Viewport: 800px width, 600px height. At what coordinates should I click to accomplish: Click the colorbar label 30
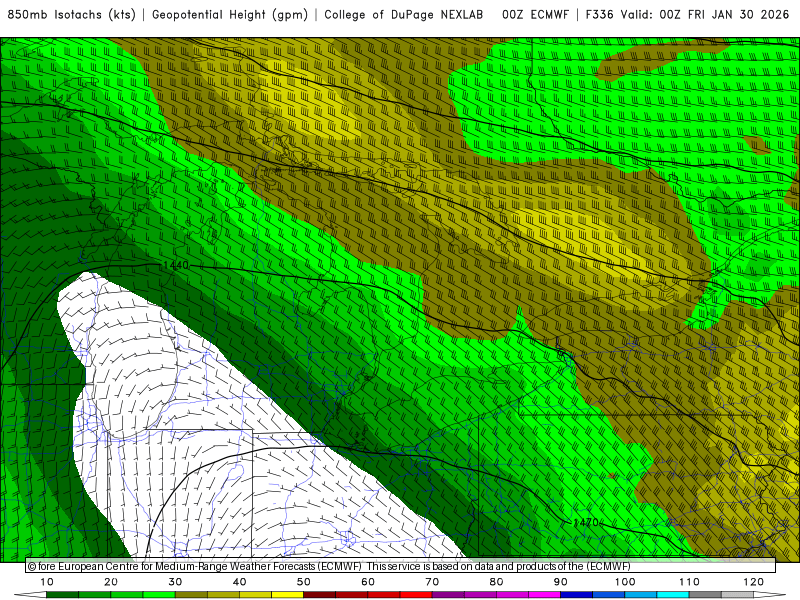[175, 582]
